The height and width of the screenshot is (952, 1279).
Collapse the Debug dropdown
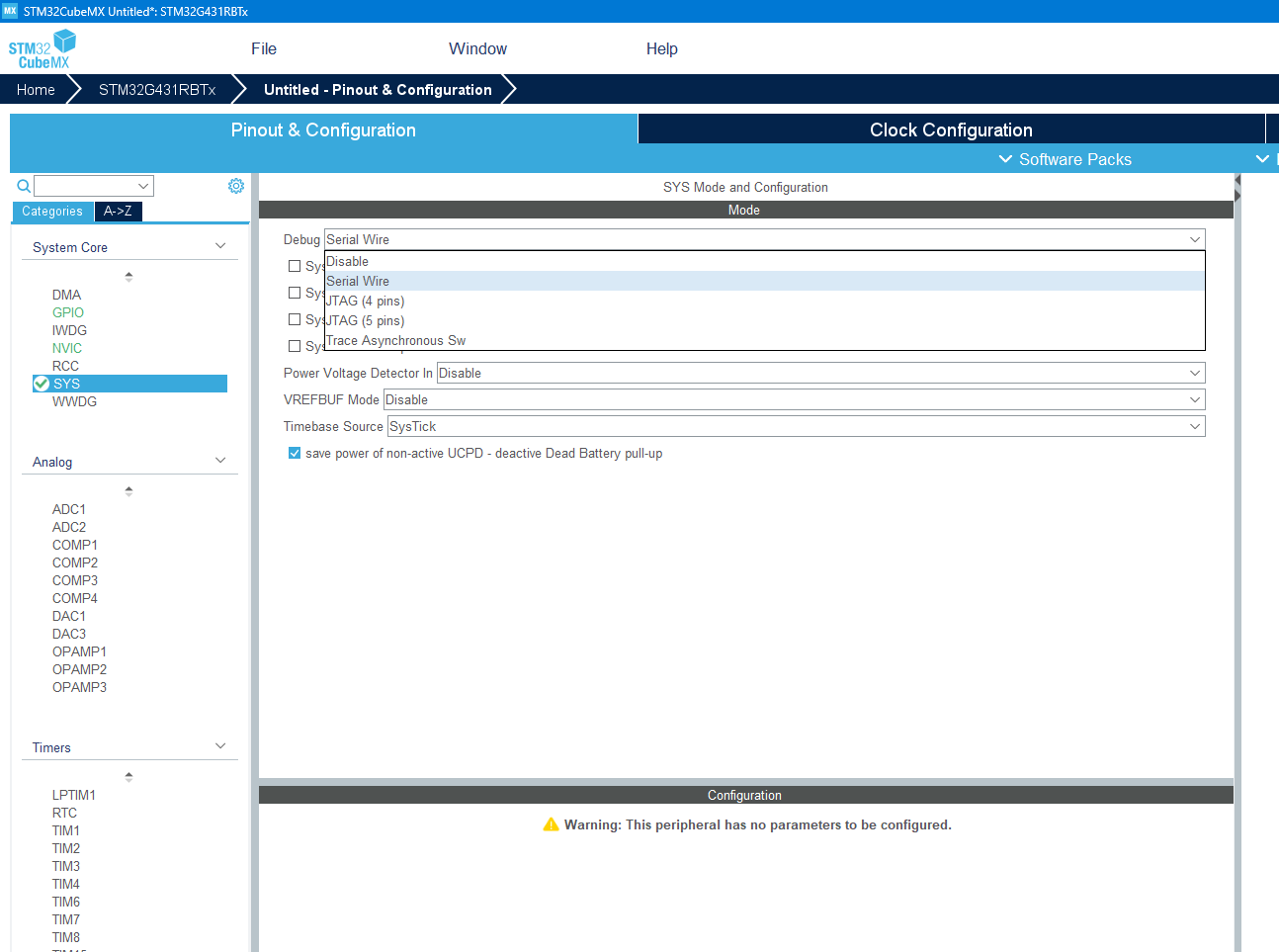[x=1195, y=239]
